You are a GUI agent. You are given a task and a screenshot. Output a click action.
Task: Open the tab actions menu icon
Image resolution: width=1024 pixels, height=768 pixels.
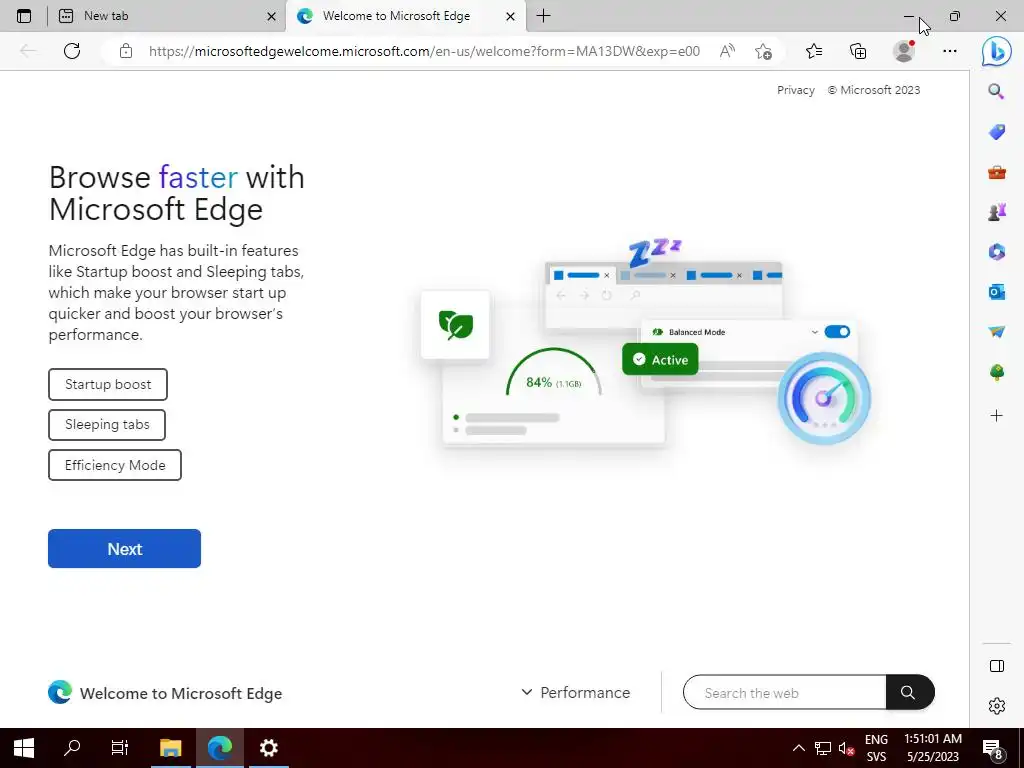click(24, 16)
